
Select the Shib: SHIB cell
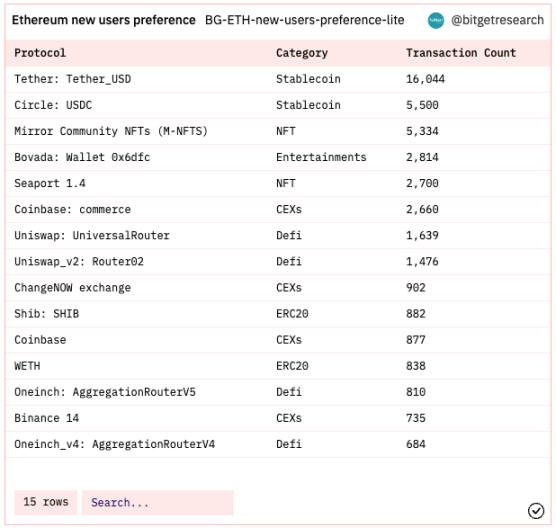[x=47, y=314]
